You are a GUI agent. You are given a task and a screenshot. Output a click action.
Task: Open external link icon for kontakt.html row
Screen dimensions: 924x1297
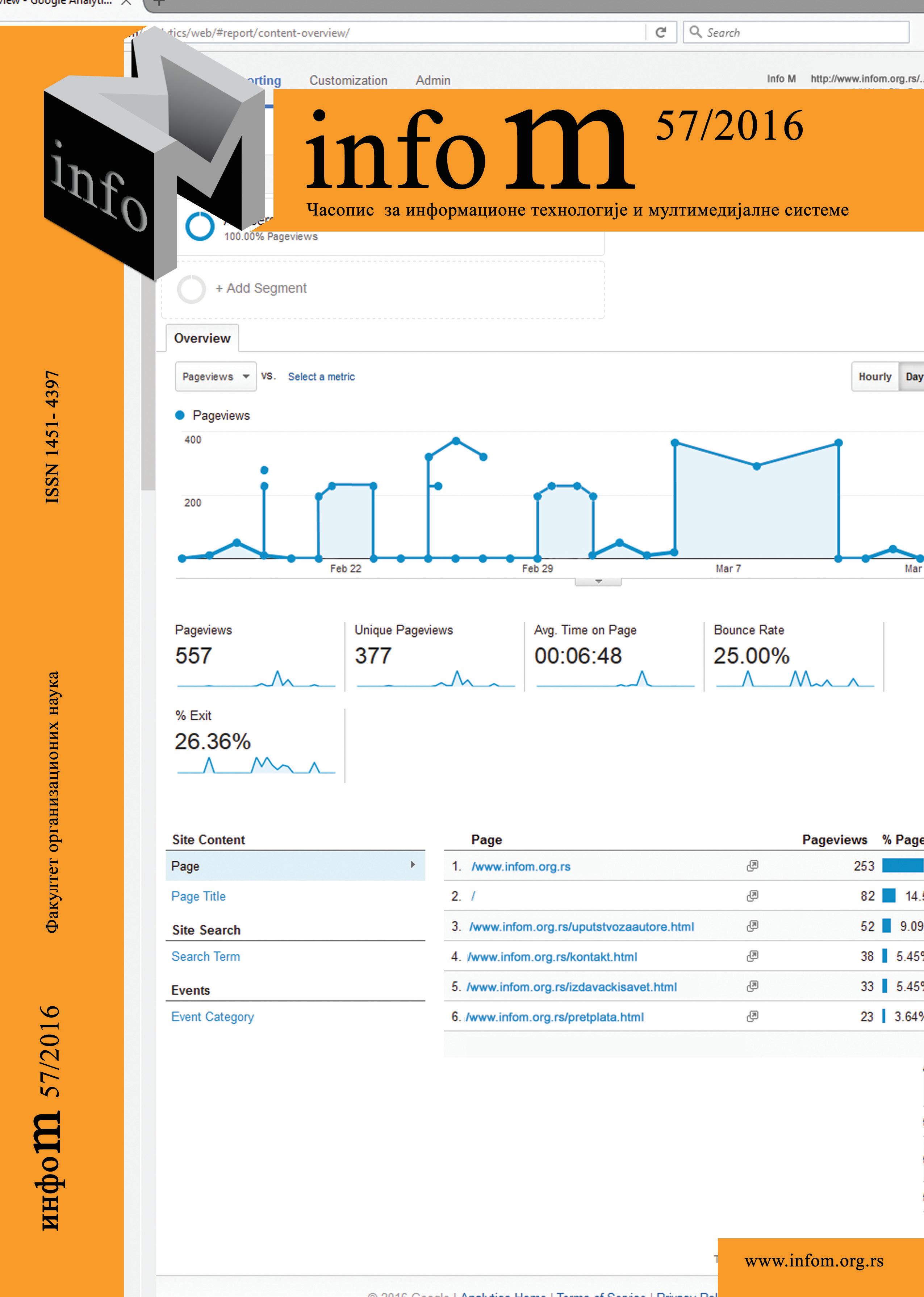tap(752, 956)
